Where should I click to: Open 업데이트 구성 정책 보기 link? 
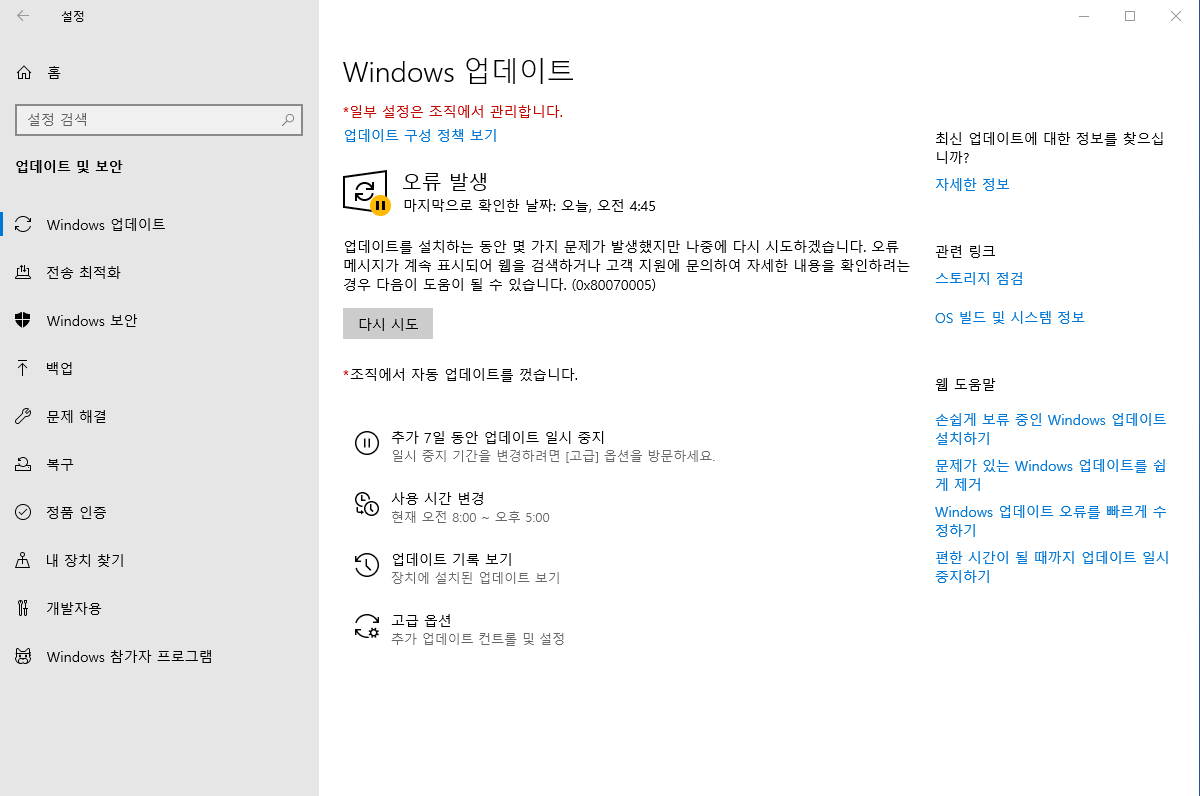tap(420, 135)
